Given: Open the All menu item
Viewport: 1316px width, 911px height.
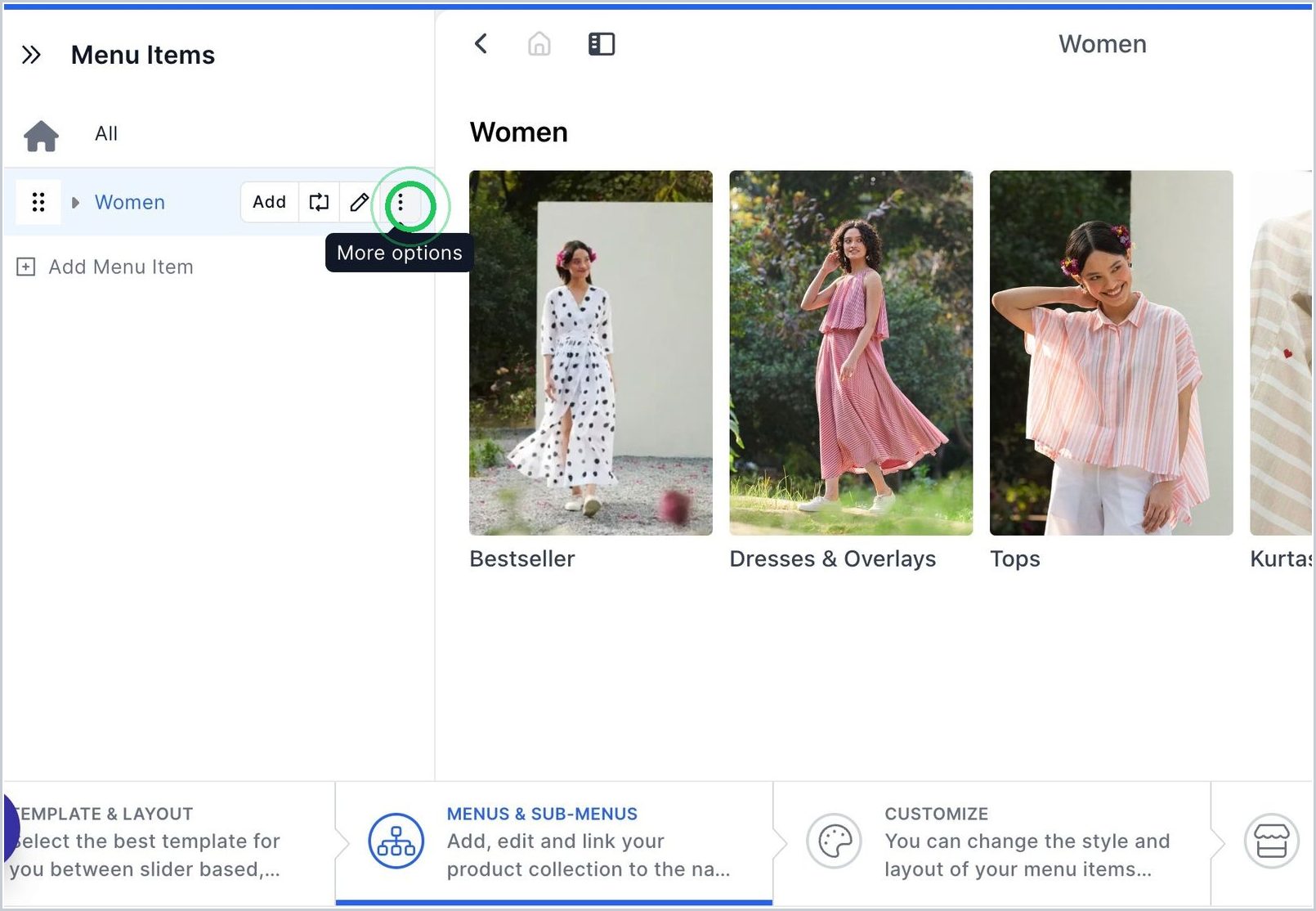Looking at the screenshot, I should coord(106,133).
